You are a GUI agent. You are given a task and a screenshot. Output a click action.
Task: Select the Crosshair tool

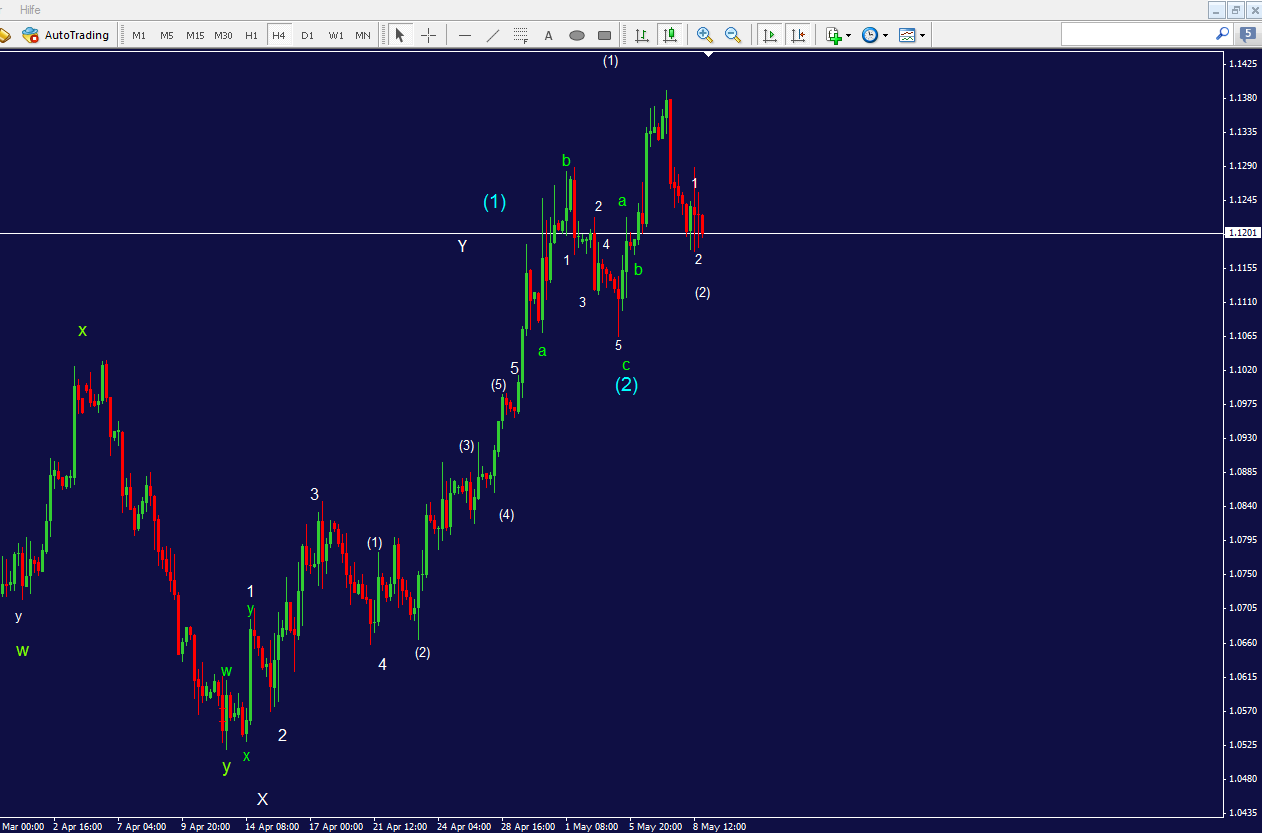pyautogui.click(x=428, y=35)
